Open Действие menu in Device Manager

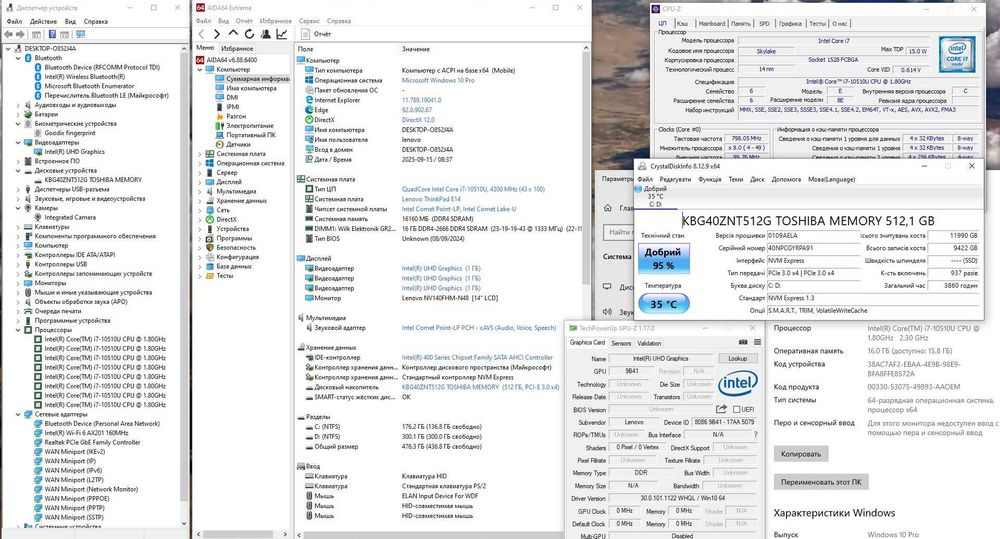tap(43, 21)
